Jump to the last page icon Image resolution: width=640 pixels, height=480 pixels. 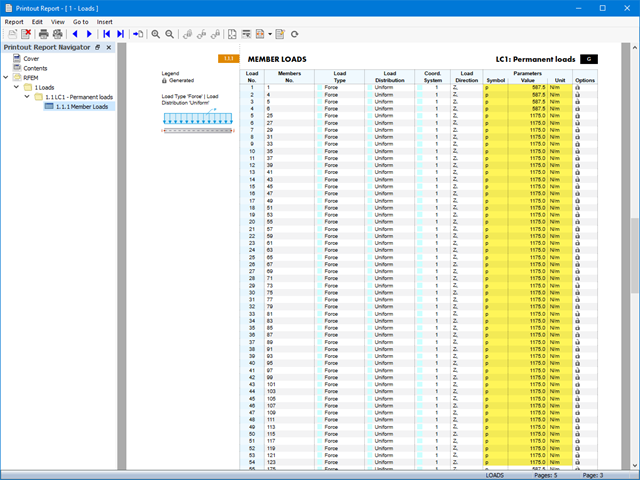pyautogui.click(x=121, y=34)
